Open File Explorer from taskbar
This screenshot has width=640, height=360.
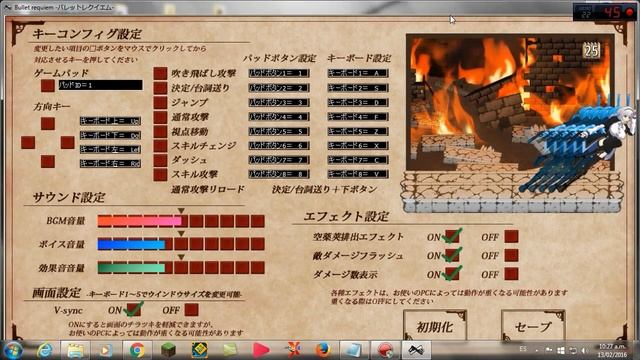click(76, 350)
